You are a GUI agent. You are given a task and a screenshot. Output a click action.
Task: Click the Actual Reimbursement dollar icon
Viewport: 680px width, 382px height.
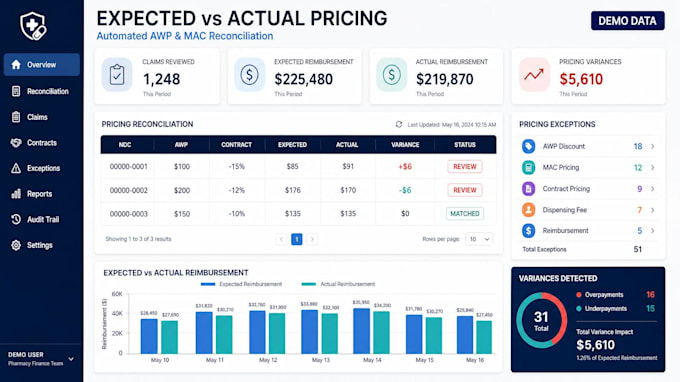pyautogui.click(x=392, y=75)
